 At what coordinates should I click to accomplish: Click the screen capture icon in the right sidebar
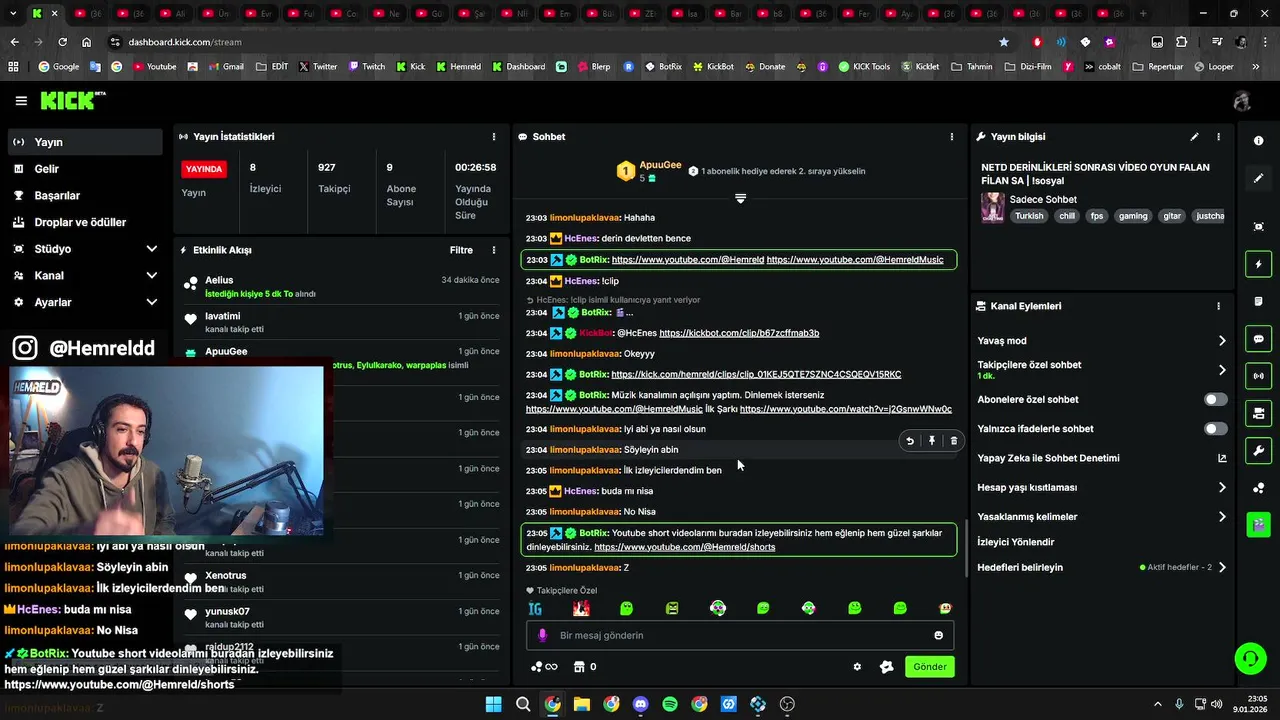[1258, 227]
